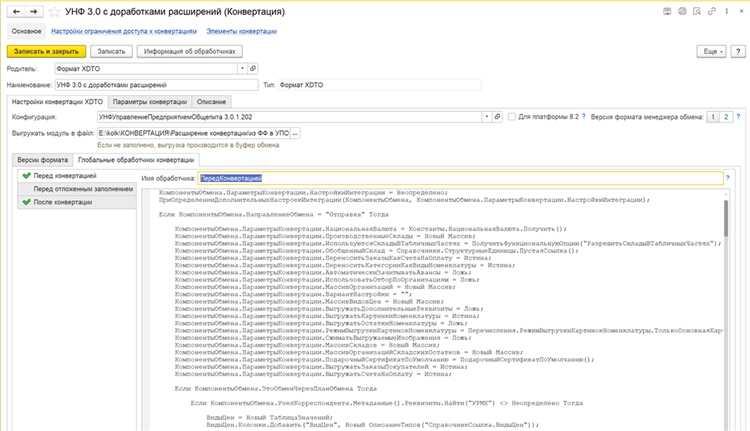Open the Основное section
750x431 pixels.
coord(26,31)
